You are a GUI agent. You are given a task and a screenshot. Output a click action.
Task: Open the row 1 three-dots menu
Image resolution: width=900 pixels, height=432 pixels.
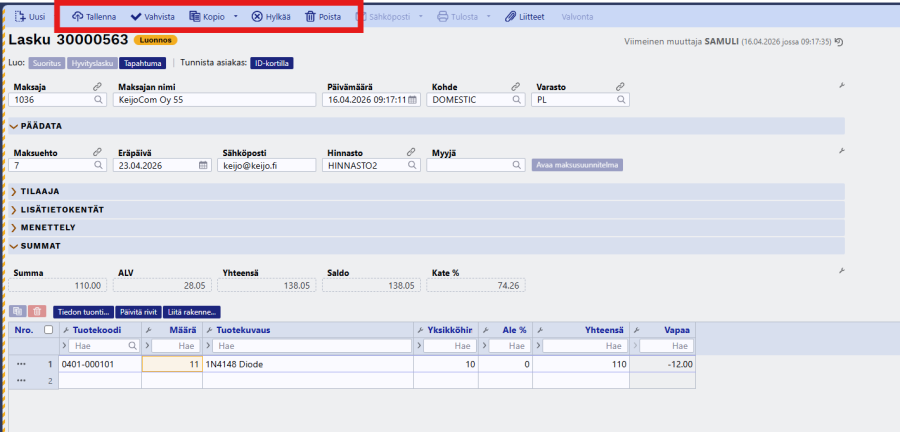click(x=21, y=364)
